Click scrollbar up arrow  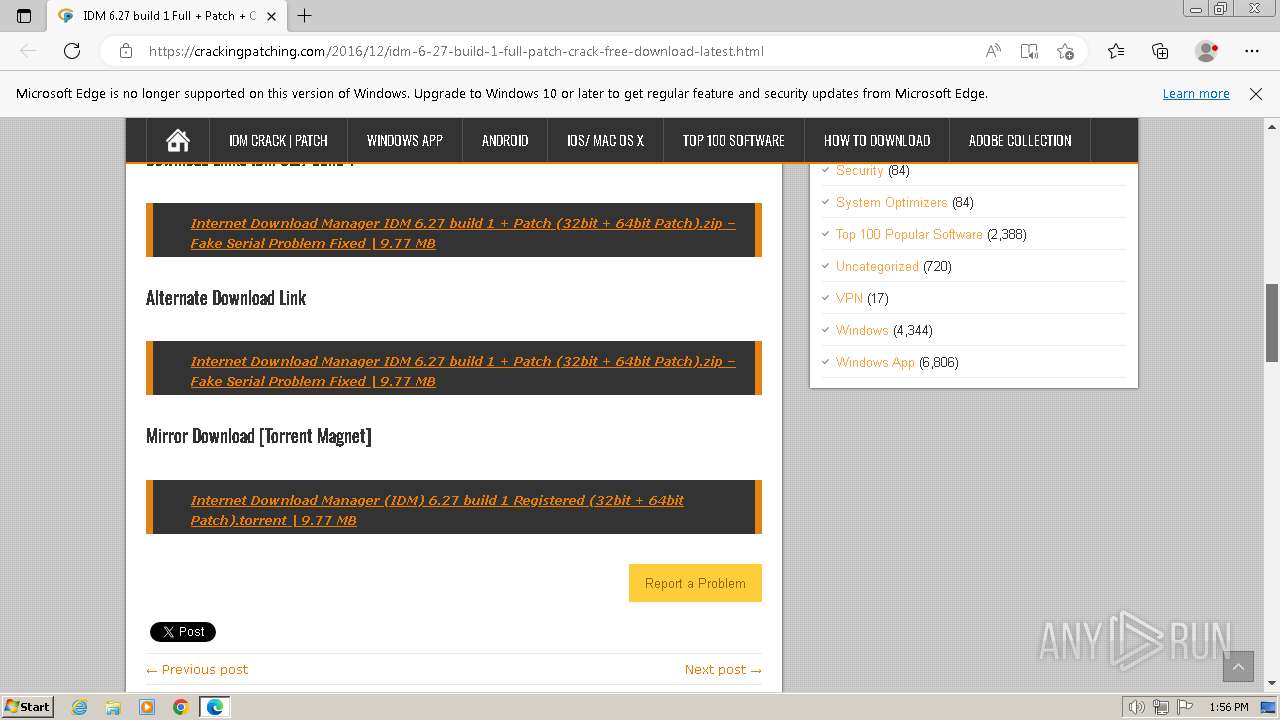coord(1272,126)
